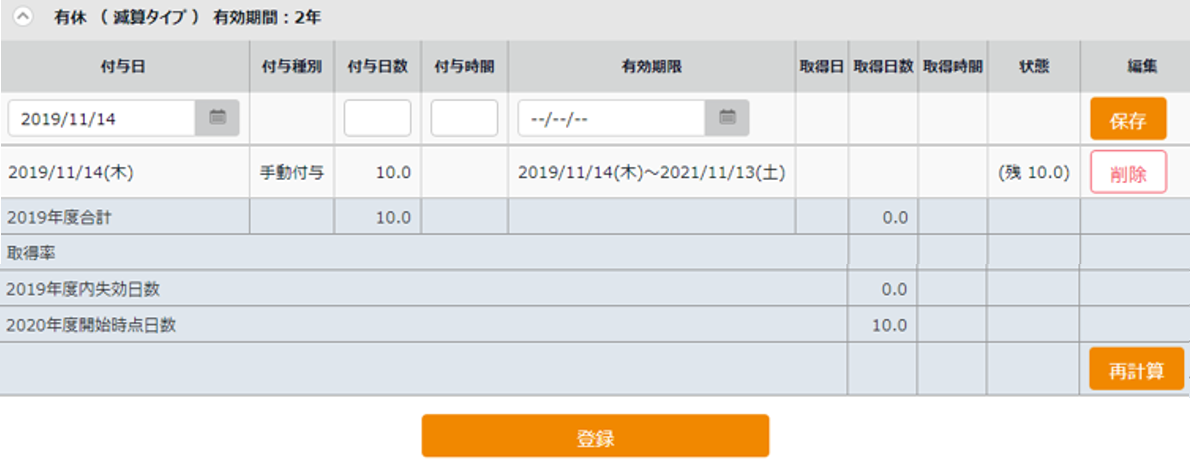This screenshot has height=463, width=1190.
Task: Click the 手動付与 cell in grant row
Action: point(291,172)
